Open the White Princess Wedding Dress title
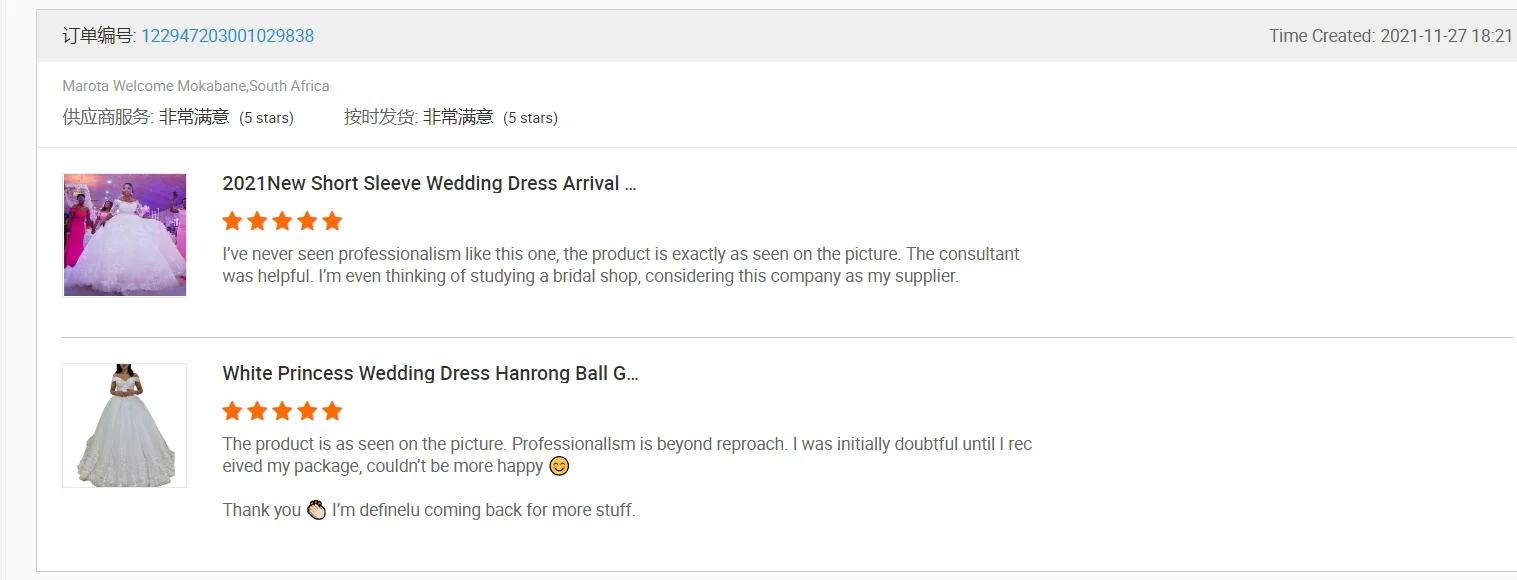The image size is (1517, 580). pyautogui.click(x=430, y=374)
